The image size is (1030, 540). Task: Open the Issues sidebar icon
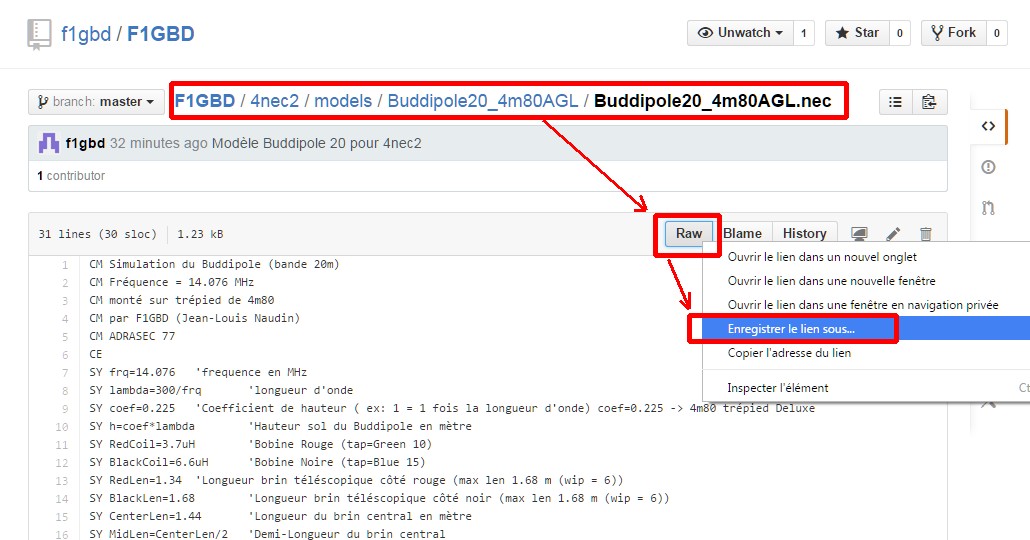click(x=988, y=167)
